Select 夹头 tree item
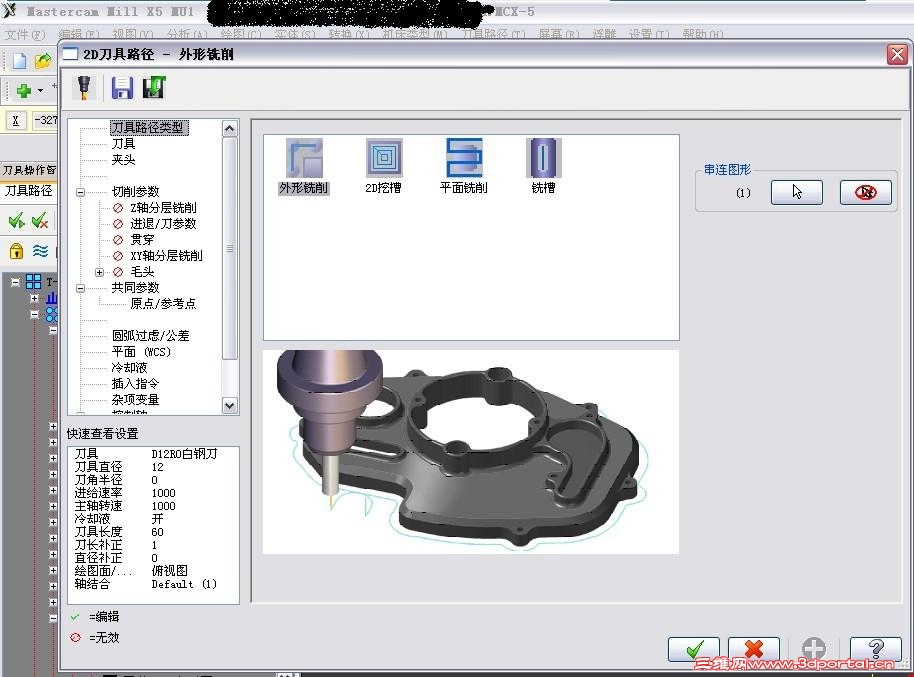This screenshot has width=914, height=677. pos(123,159)
